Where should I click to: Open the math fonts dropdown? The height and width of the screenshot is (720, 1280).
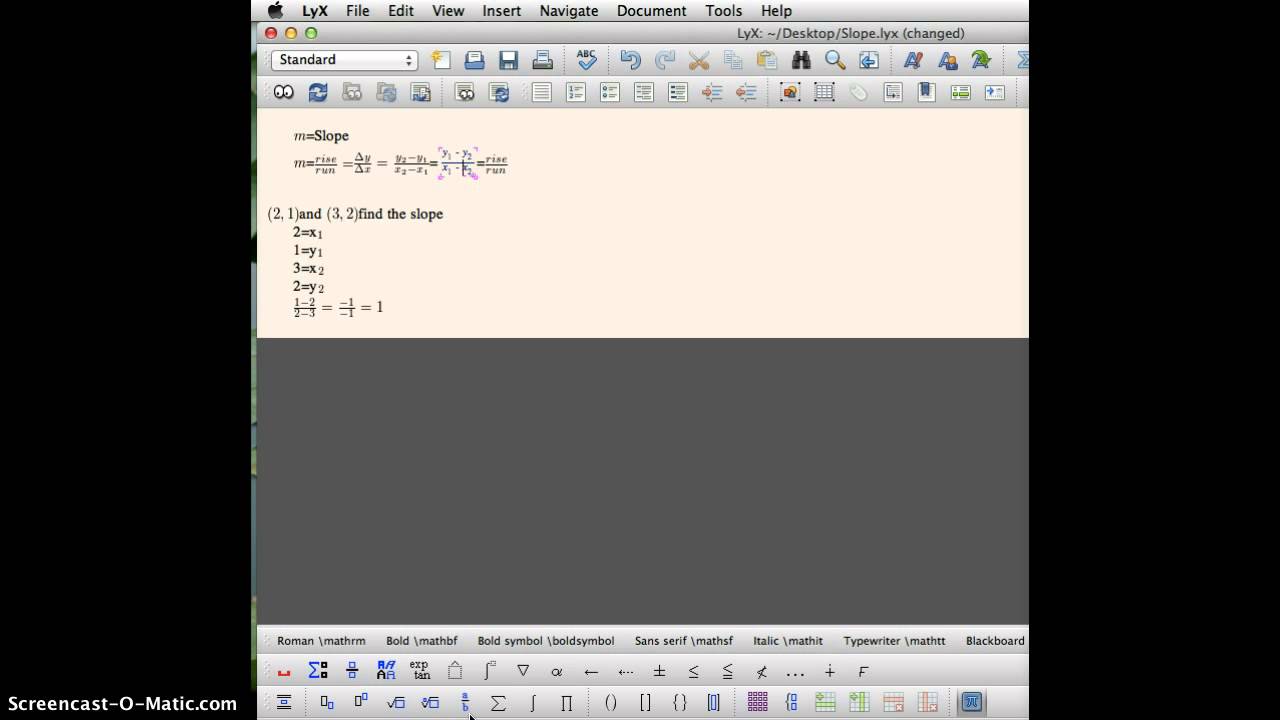[386, 671]
